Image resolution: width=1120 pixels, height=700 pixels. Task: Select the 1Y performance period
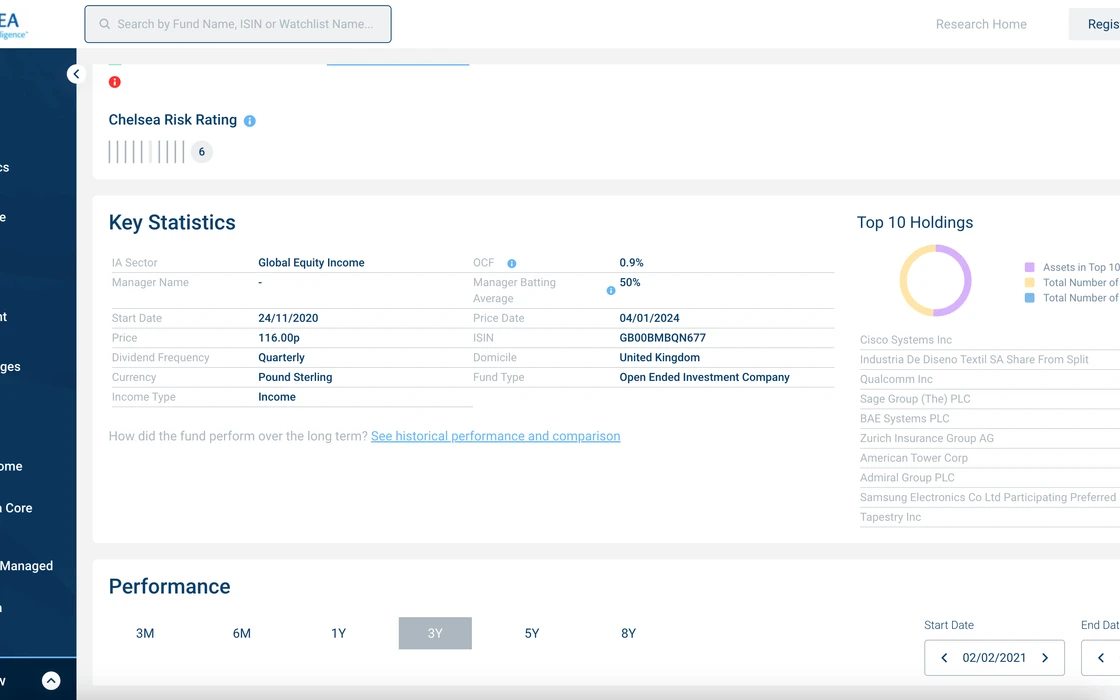pos(339,634)
